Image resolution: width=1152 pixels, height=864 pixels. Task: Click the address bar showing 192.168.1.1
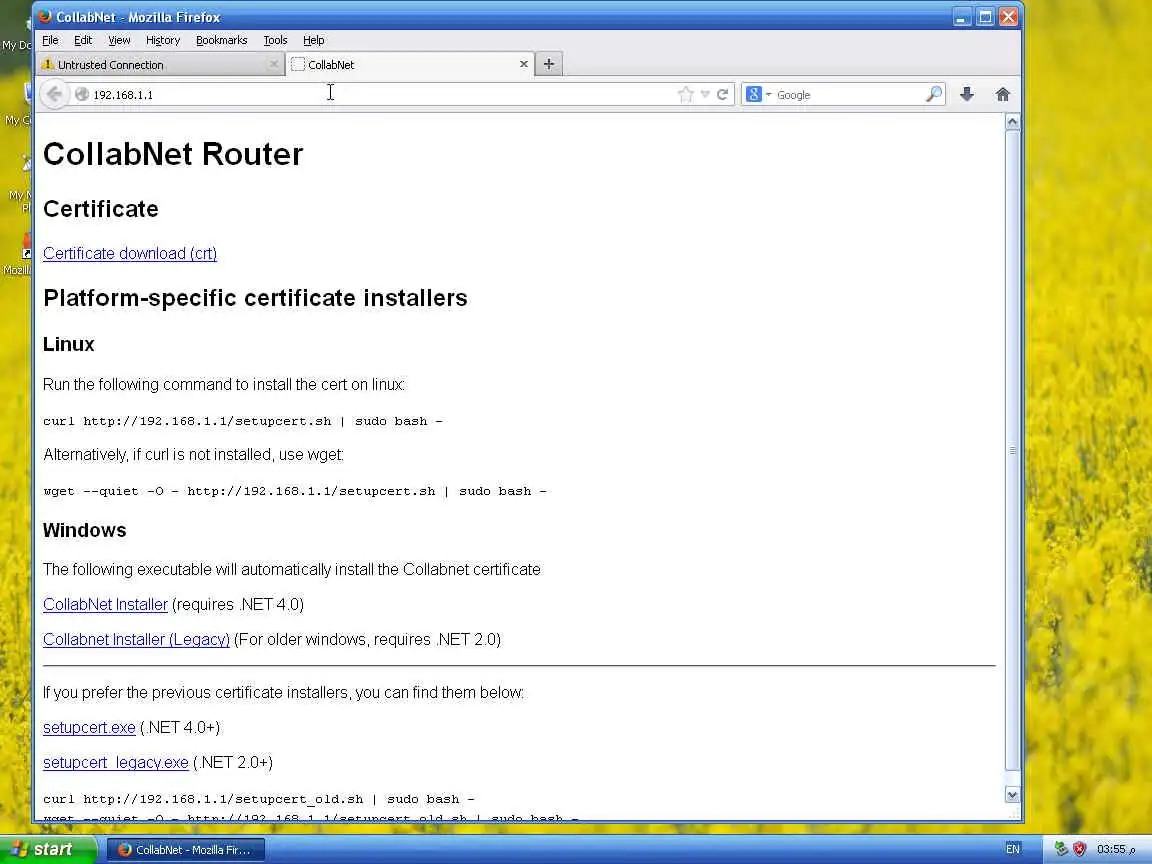382,94
